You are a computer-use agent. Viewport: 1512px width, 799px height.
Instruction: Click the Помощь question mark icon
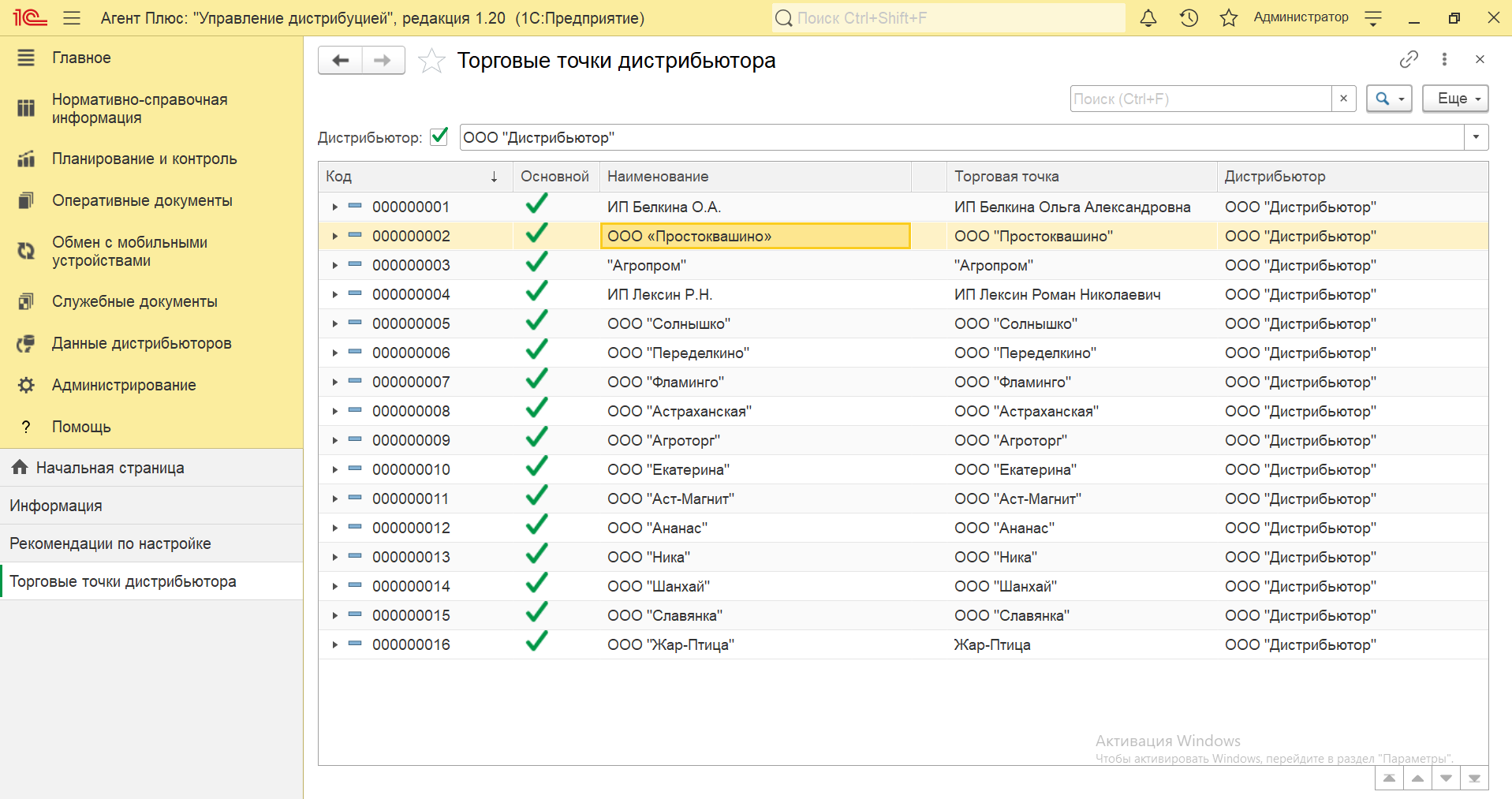click(x=26, y=427)
